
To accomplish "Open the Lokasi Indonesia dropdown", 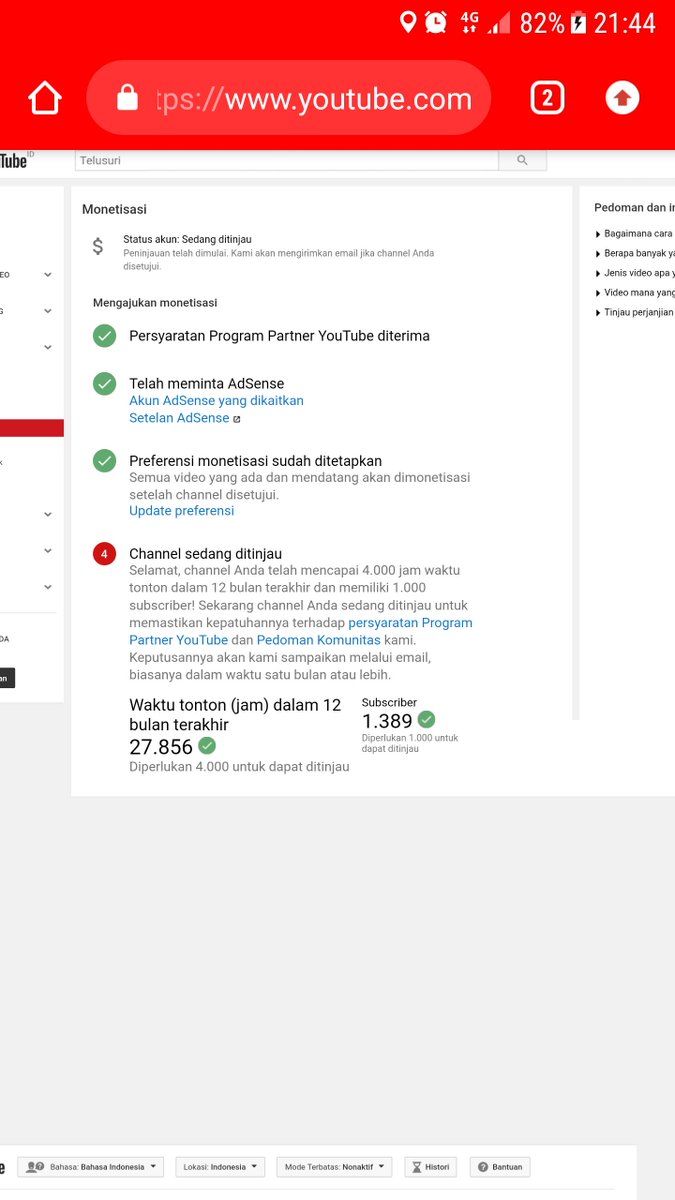I will pos(220,1167).
